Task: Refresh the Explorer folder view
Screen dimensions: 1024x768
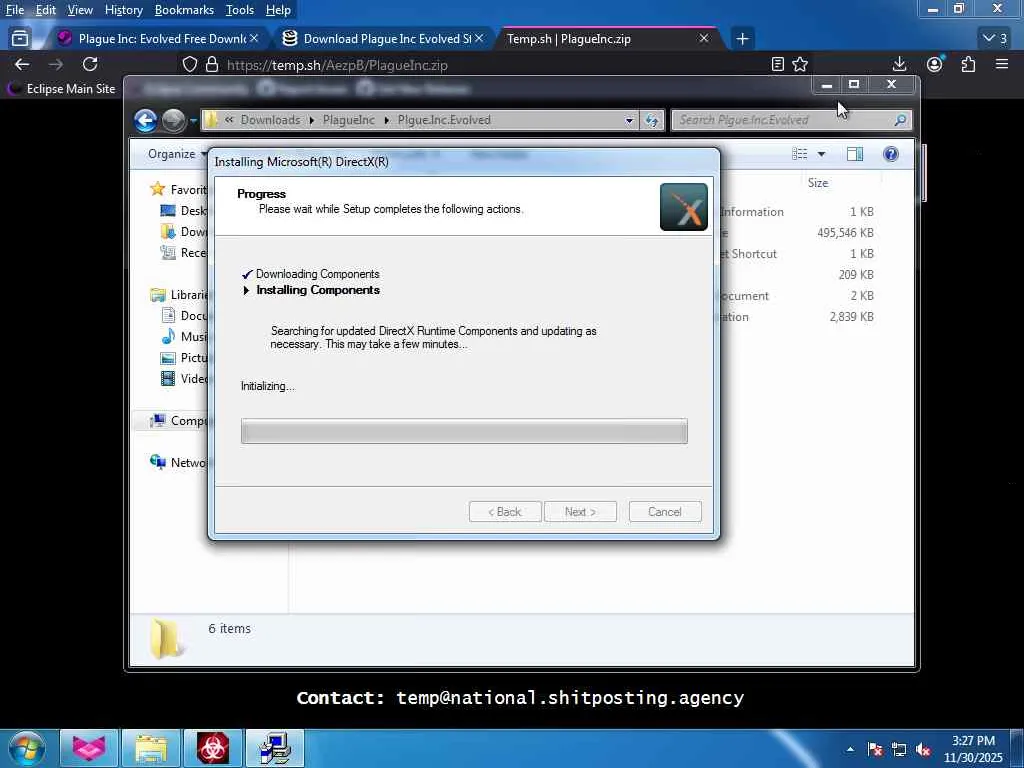Action: pyautogui.click(x=652, y=120)
